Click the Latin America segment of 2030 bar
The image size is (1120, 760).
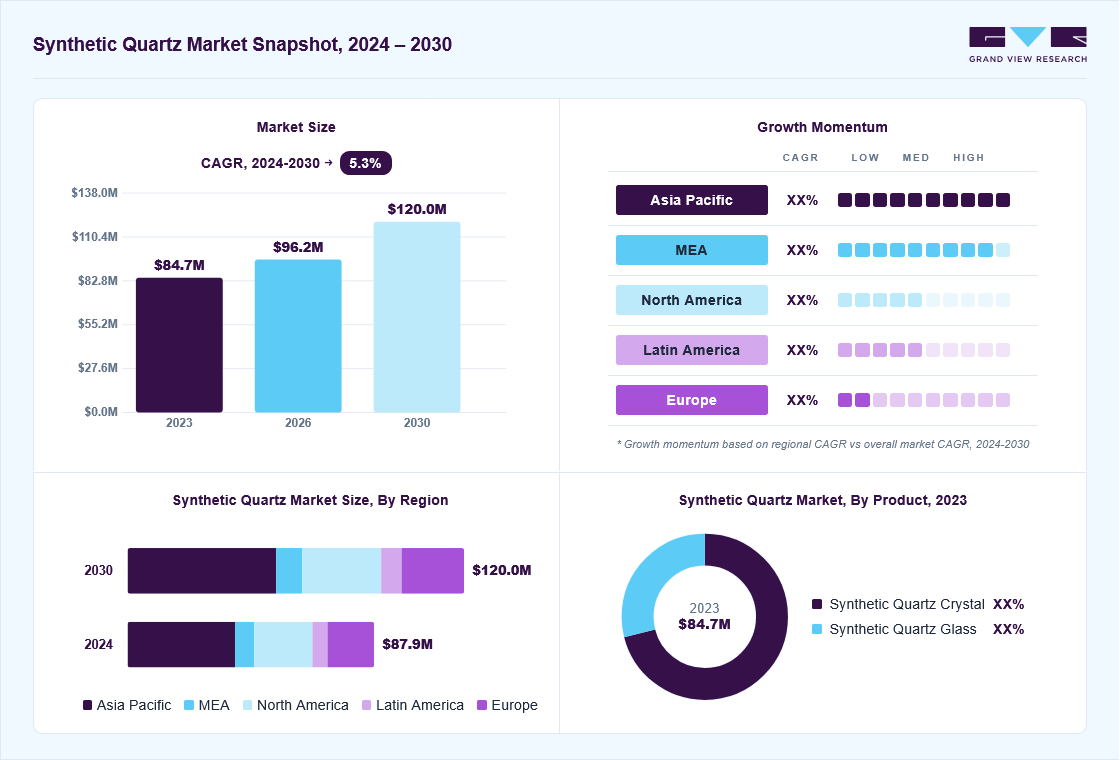pyautogui.click(x=391, y=571)
